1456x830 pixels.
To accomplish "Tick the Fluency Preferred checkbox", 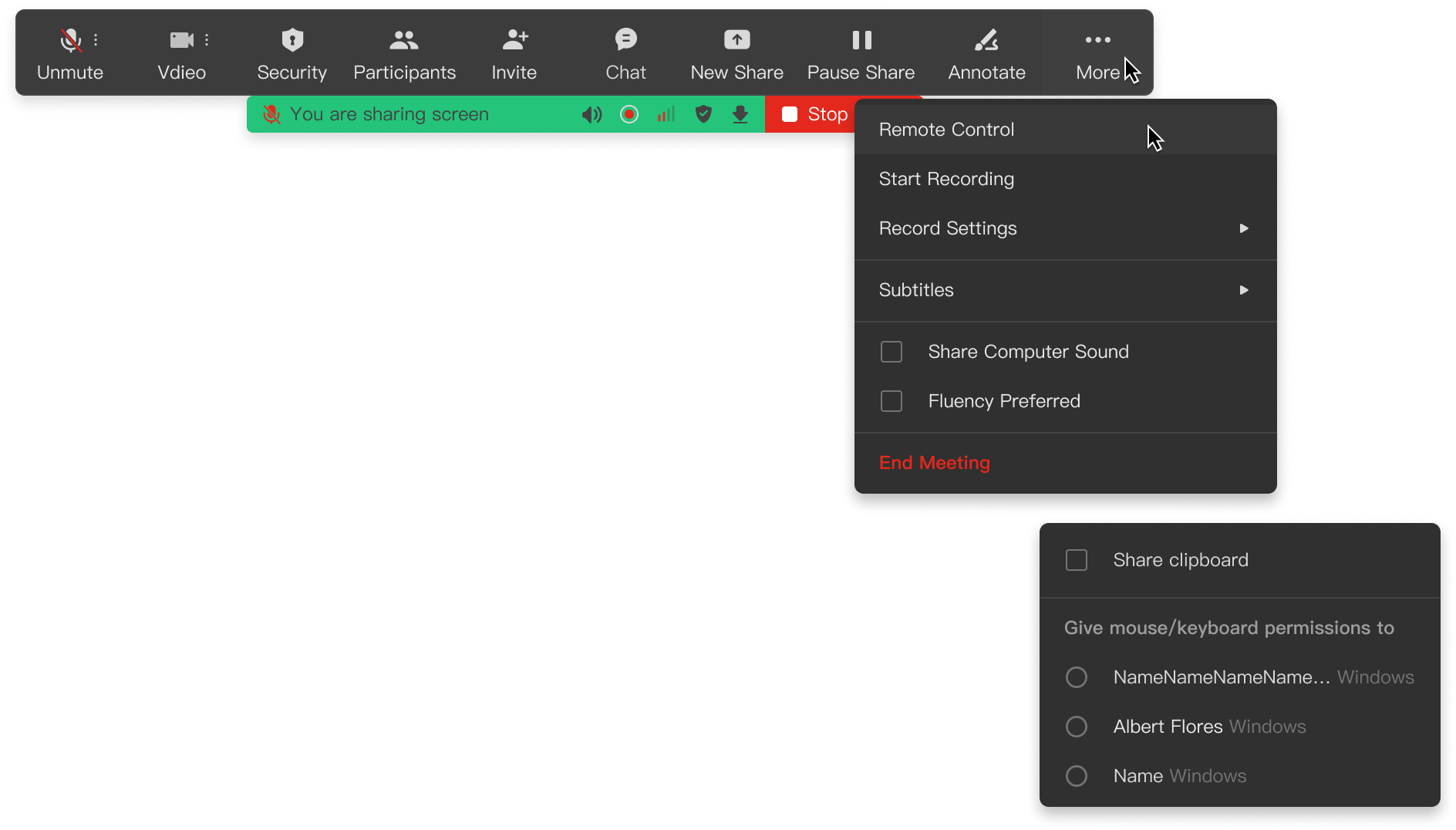I will (891, 401).
